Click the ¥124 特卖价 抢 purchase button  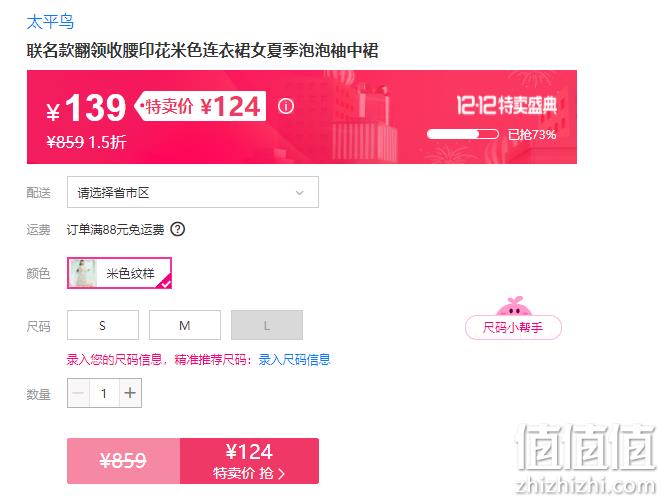point(249,461)
